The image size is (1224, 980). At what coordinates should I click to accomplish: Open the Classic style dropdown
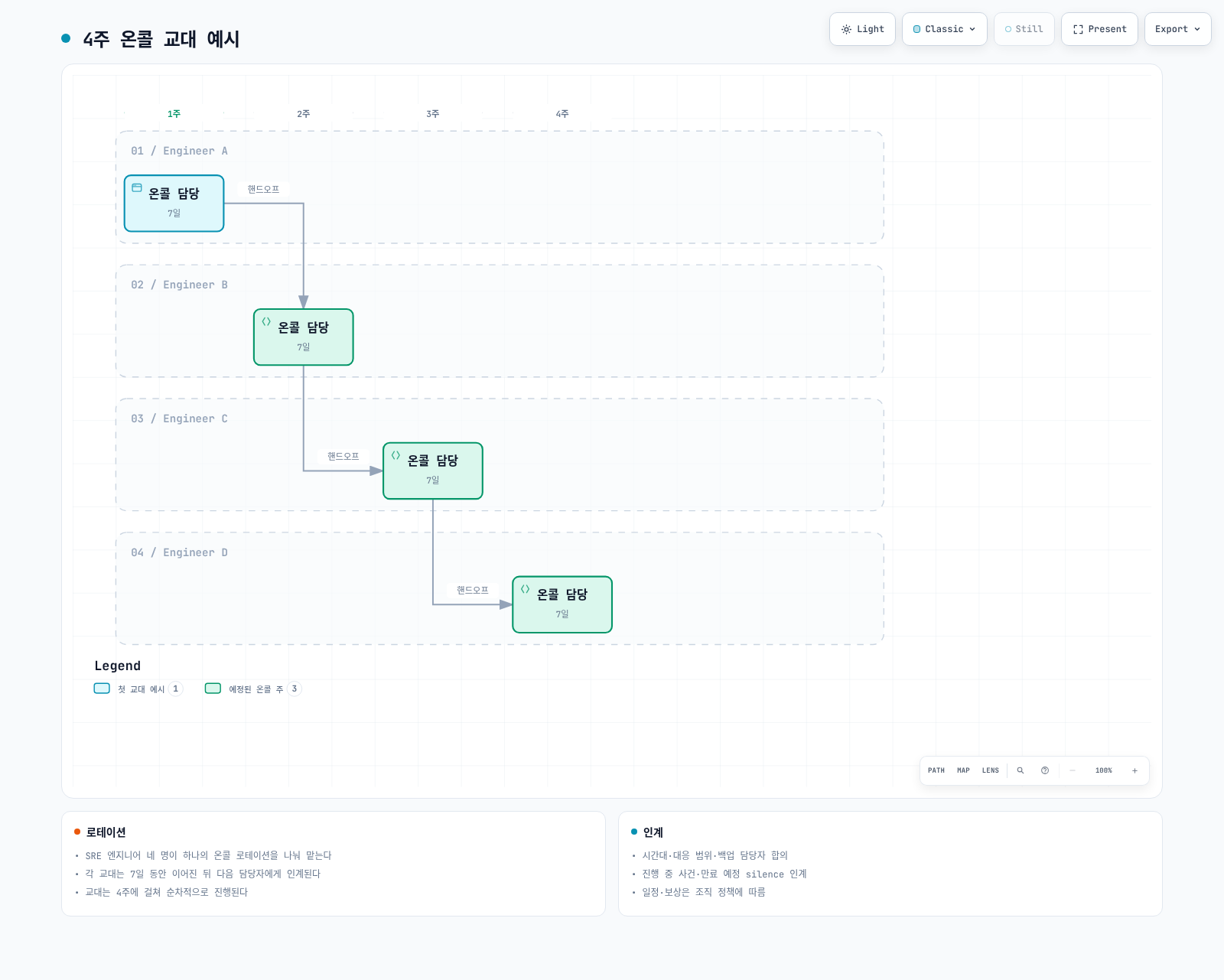944,29
